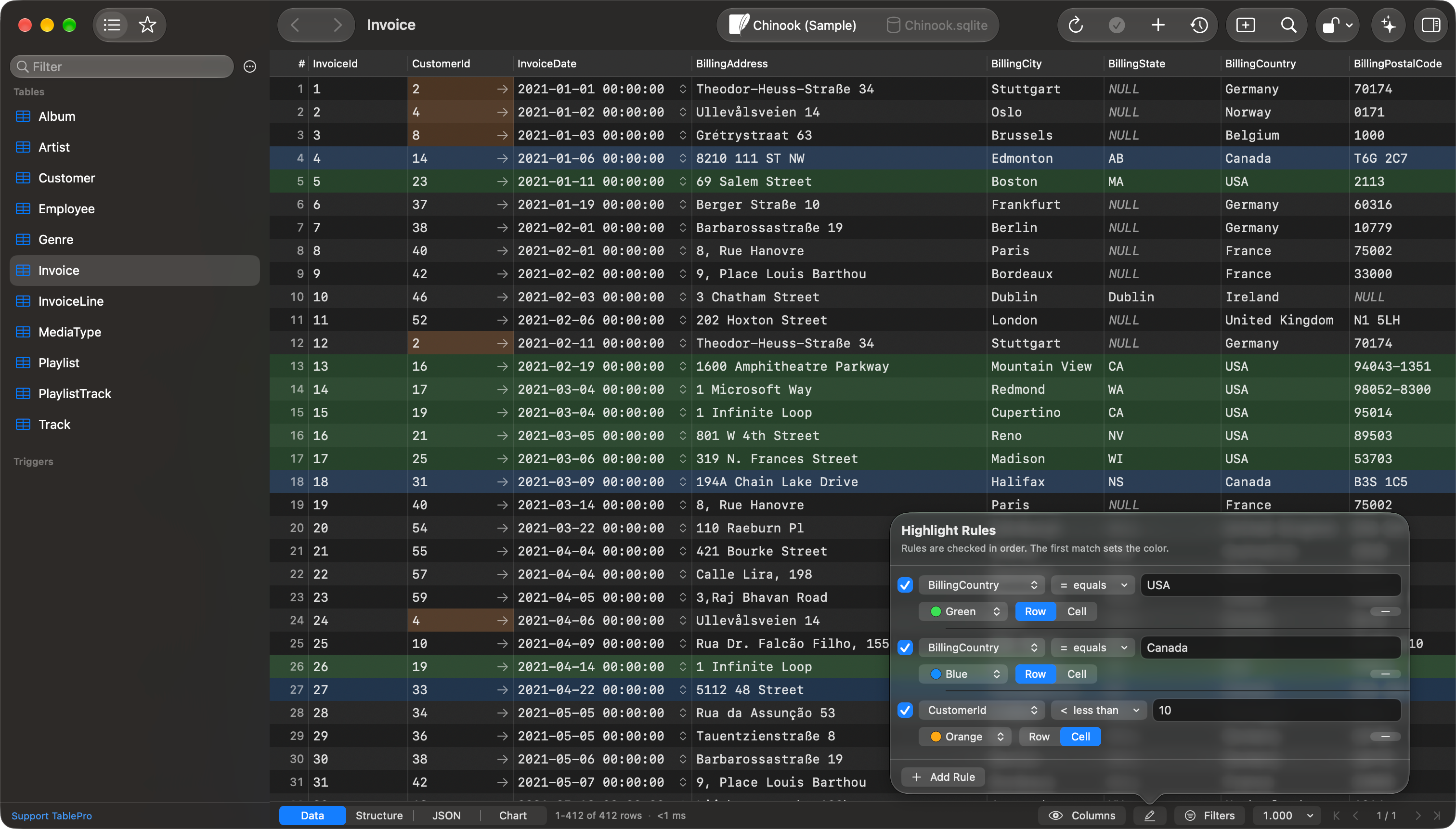
Task: Add a new row with plus icon
Action: point(1157,25)
